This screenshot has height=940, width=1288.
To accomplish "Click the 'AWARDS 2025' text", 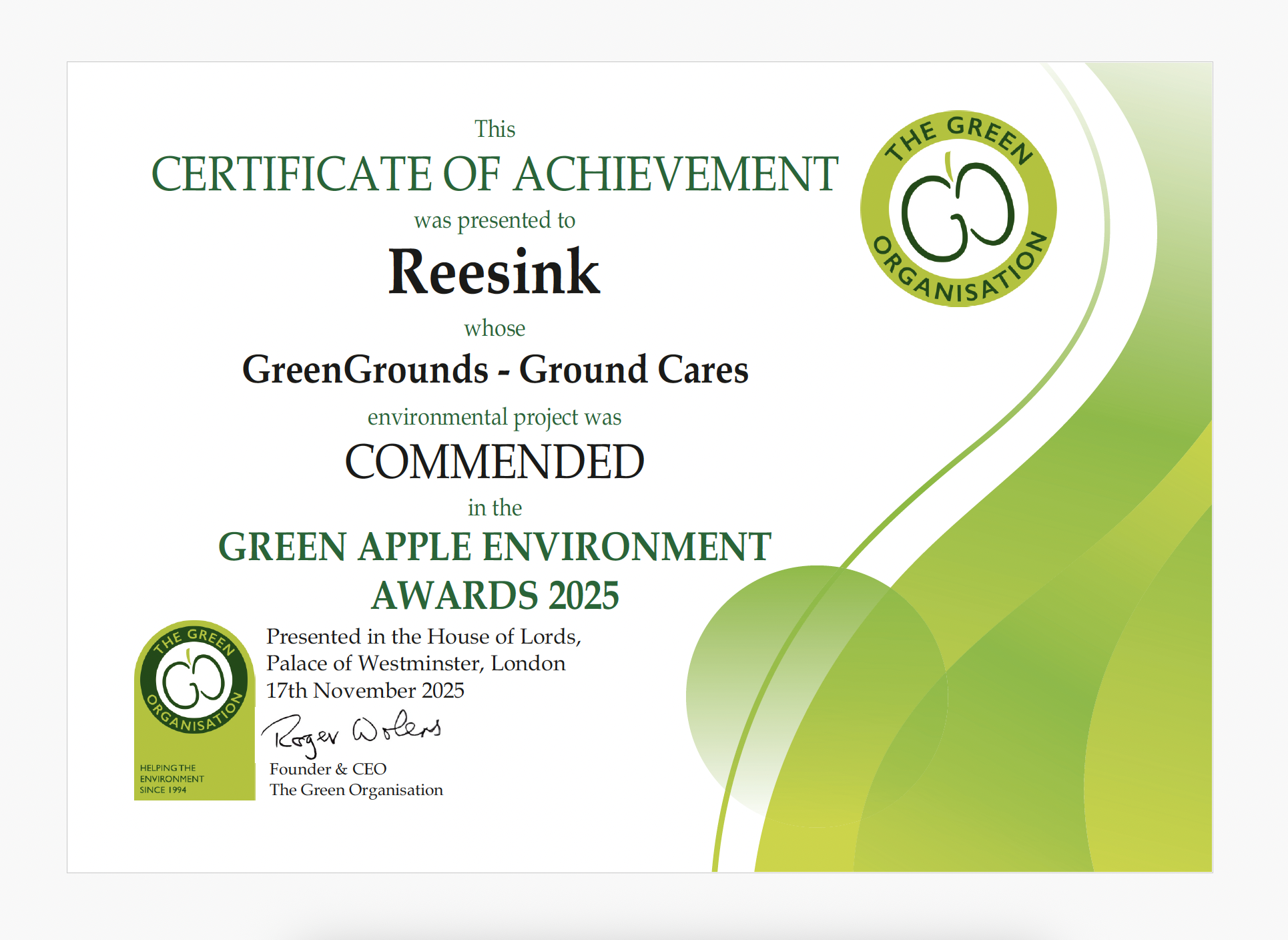I will [495, 596].
